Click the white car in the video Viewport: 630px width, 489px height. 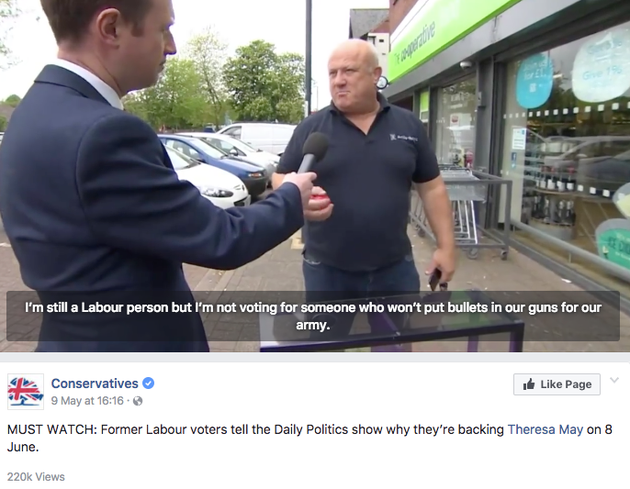[206, 179]
